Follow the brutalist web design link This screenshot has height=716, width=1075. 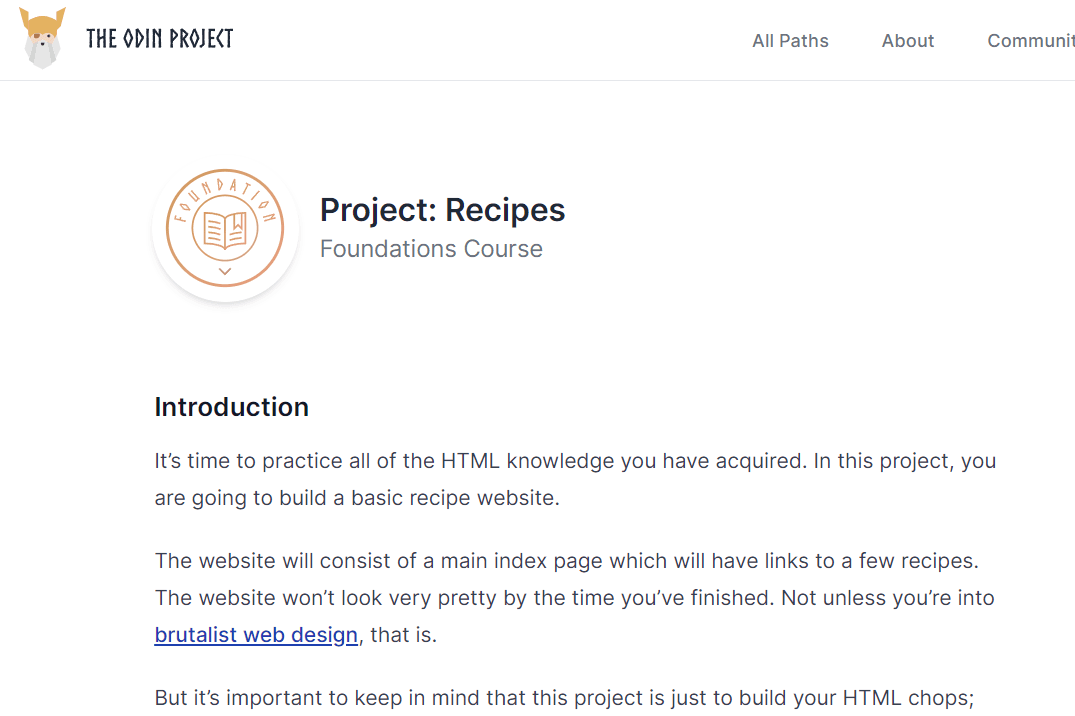(x=256, y=635)
